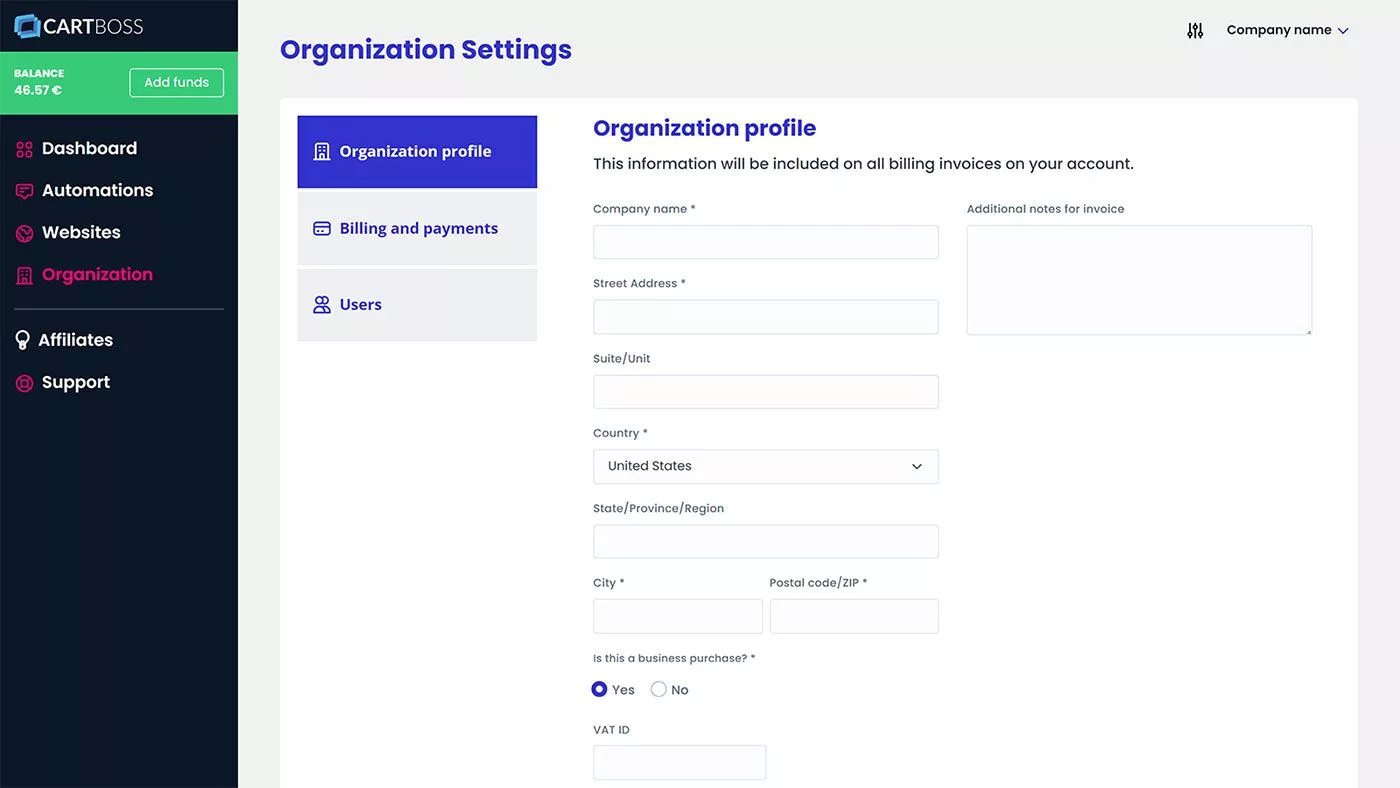Switch to Billing and payments tab
The image size is (1400, 788).
[417, 229]
